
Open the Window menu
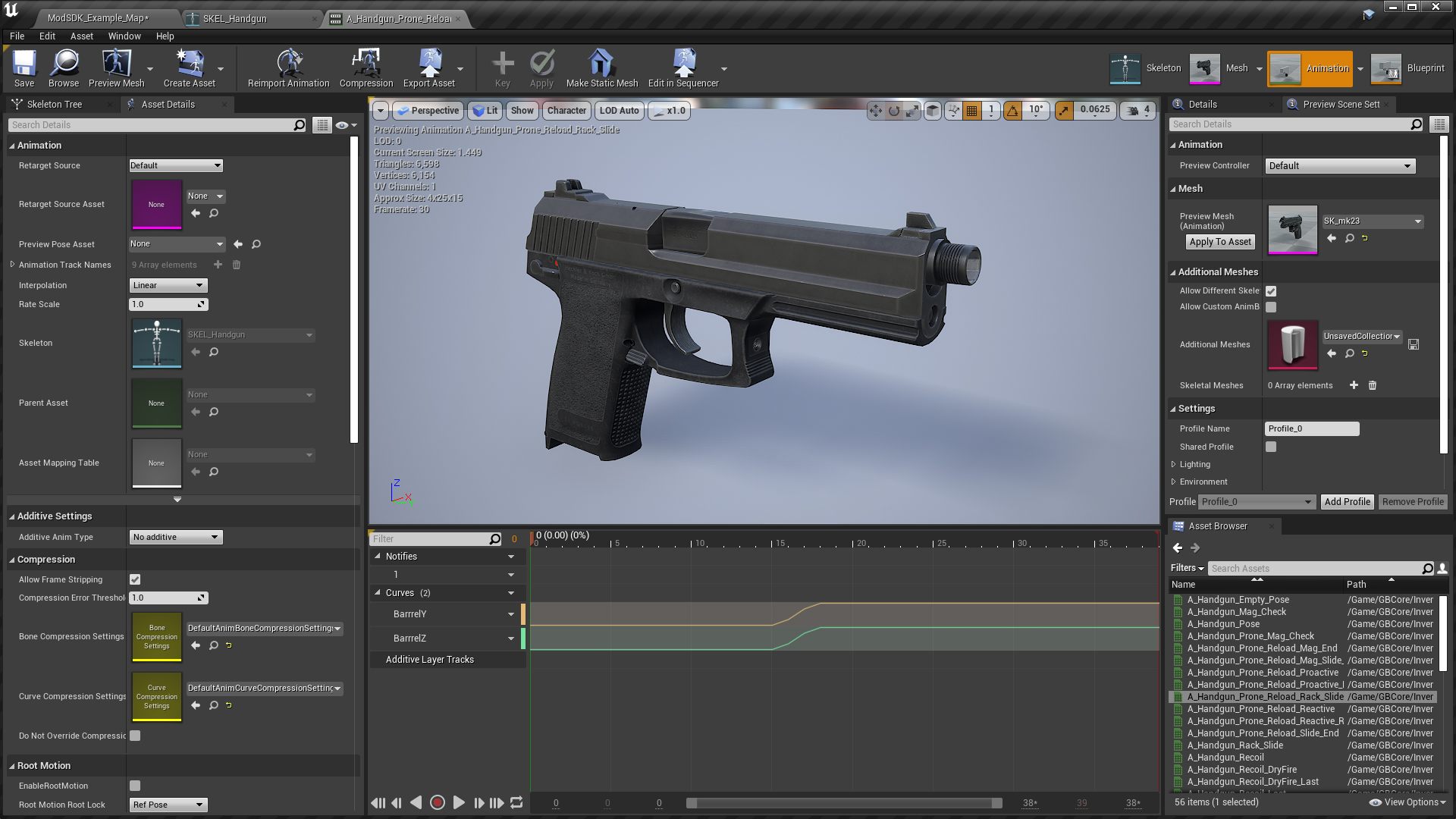[124, 36]
